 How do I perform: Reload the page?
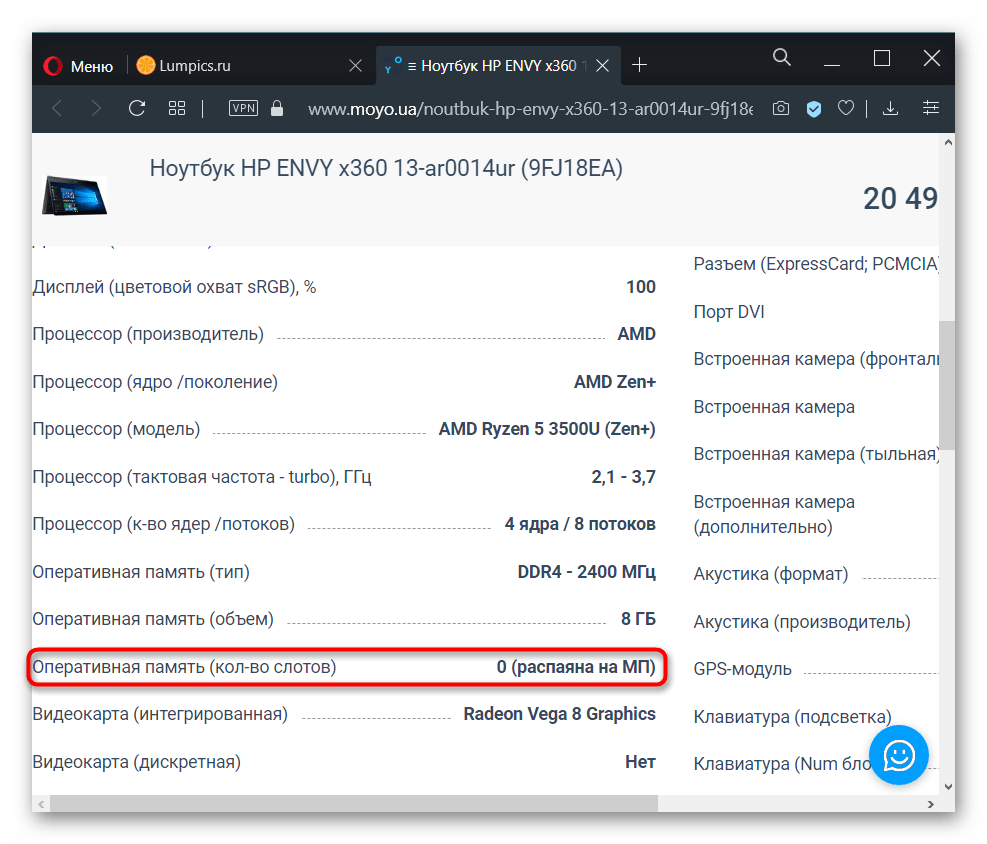[138, 108]
